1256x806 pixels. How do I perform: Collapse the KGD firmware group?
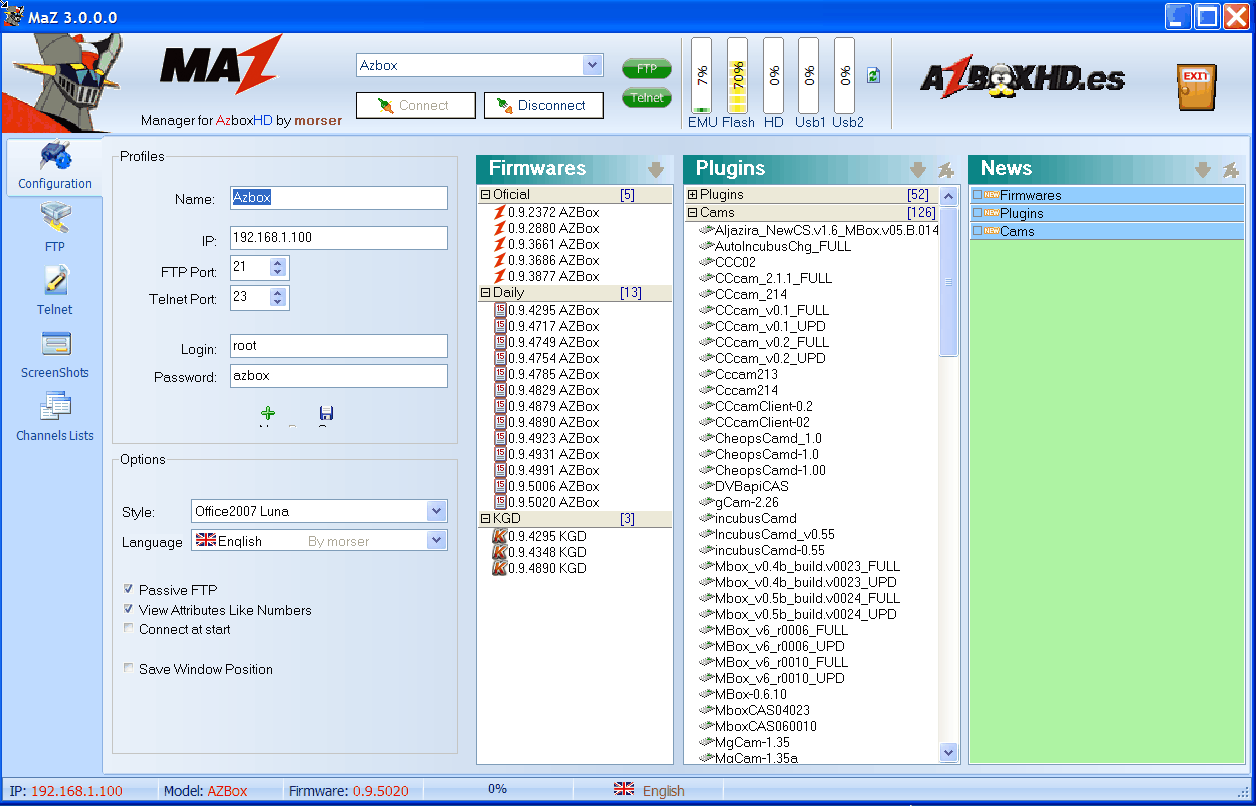(x=486, y=519)
